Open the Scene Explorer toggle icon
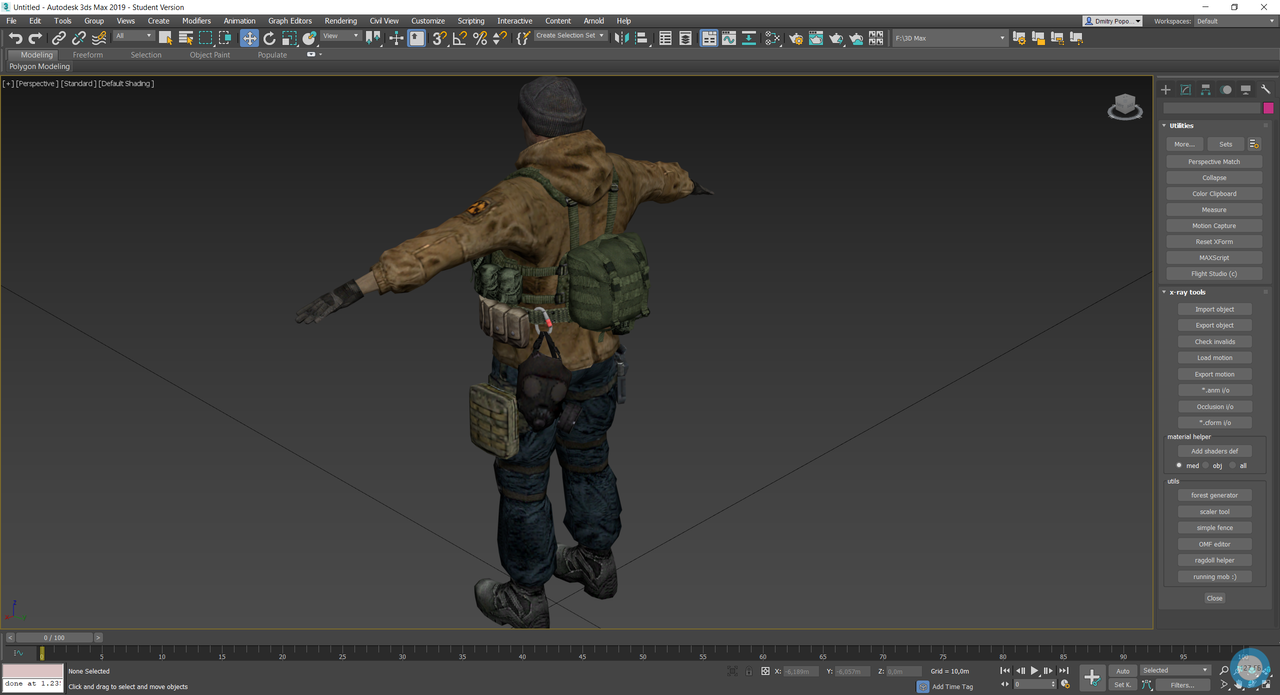 [665, 38]
